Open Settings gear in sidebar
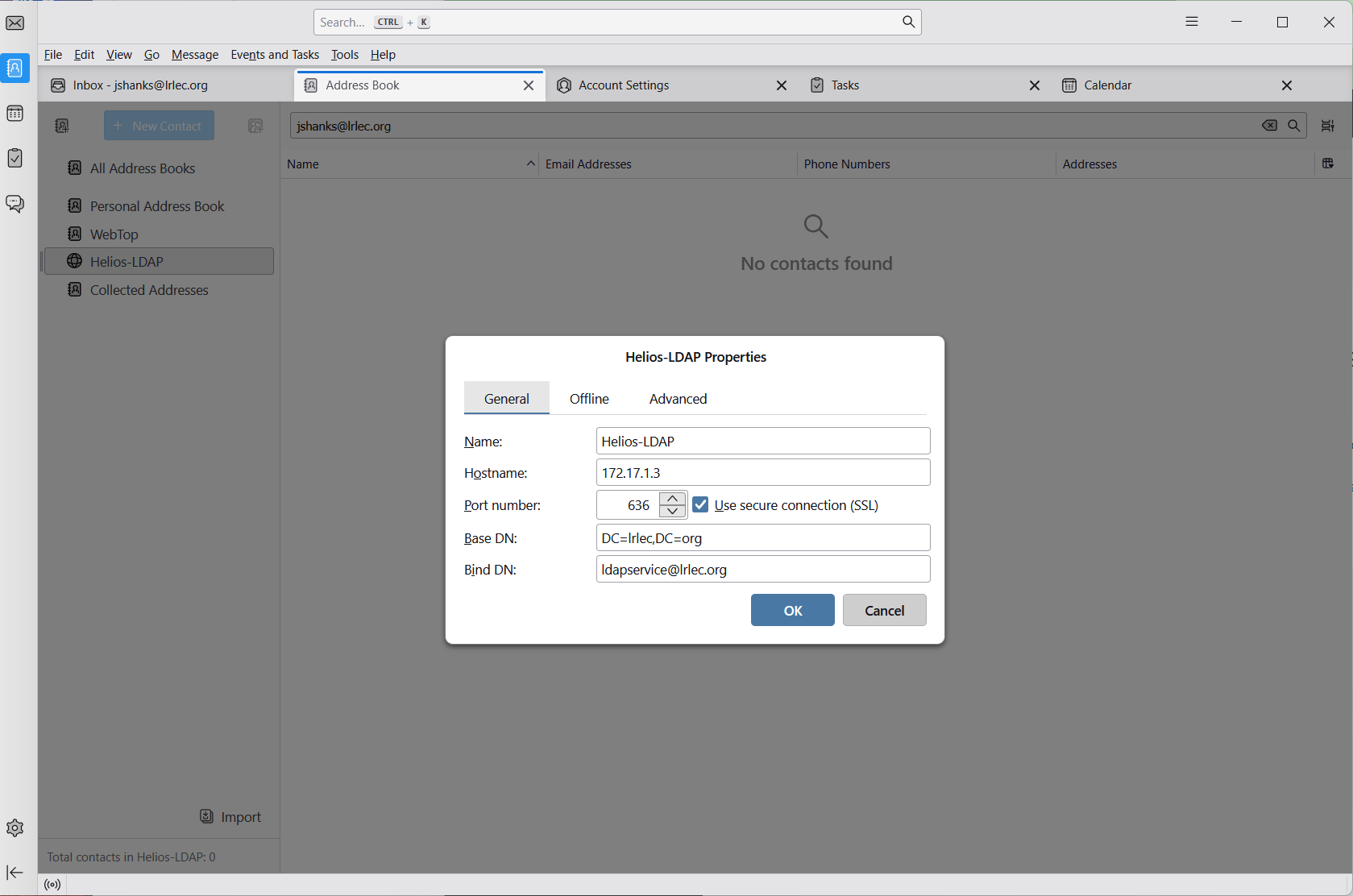The width and height of the screenshot is (1353, 896). pos(15,828)
